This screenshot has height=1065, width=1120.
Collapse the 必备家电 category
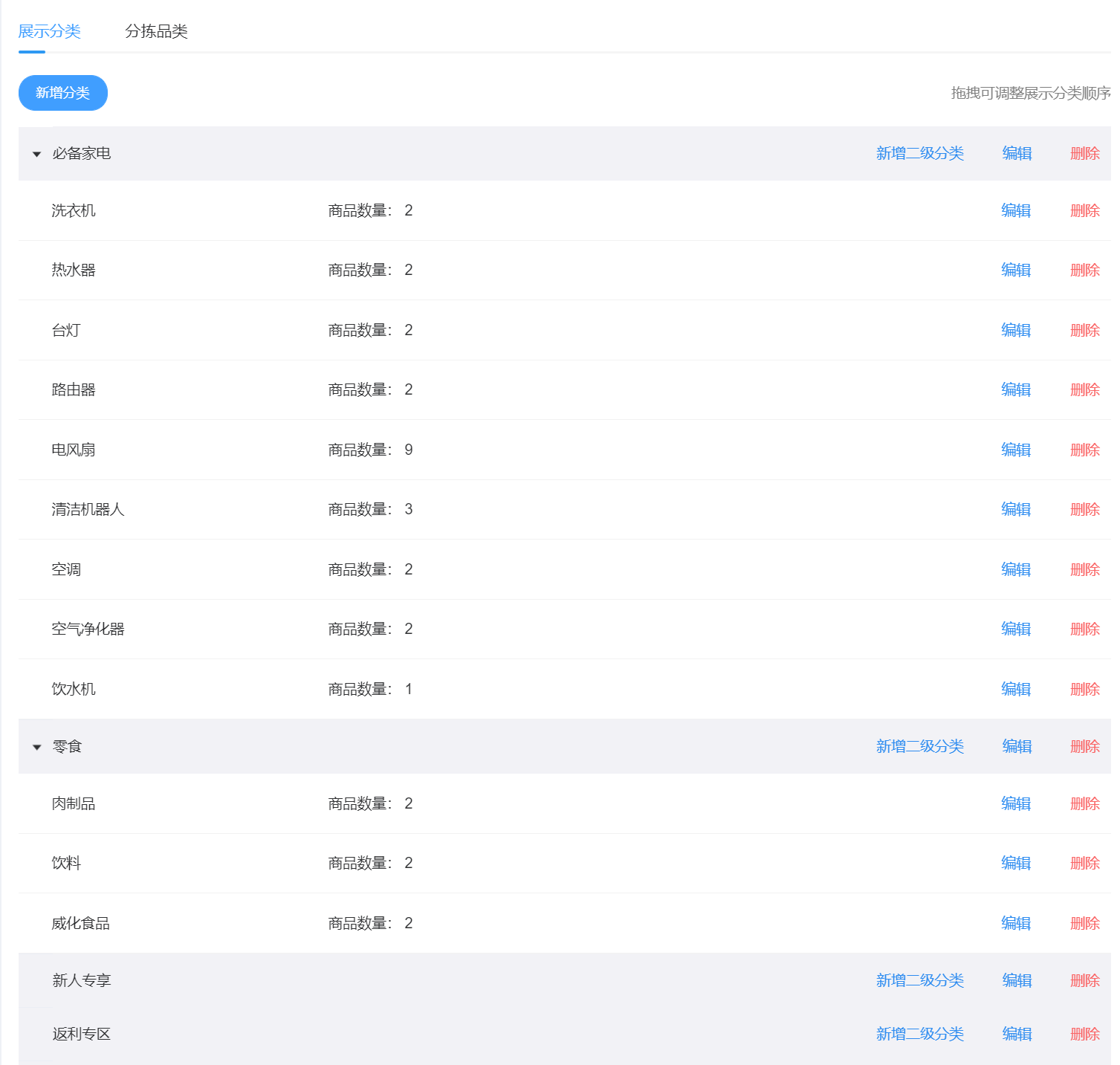[36, 154]
